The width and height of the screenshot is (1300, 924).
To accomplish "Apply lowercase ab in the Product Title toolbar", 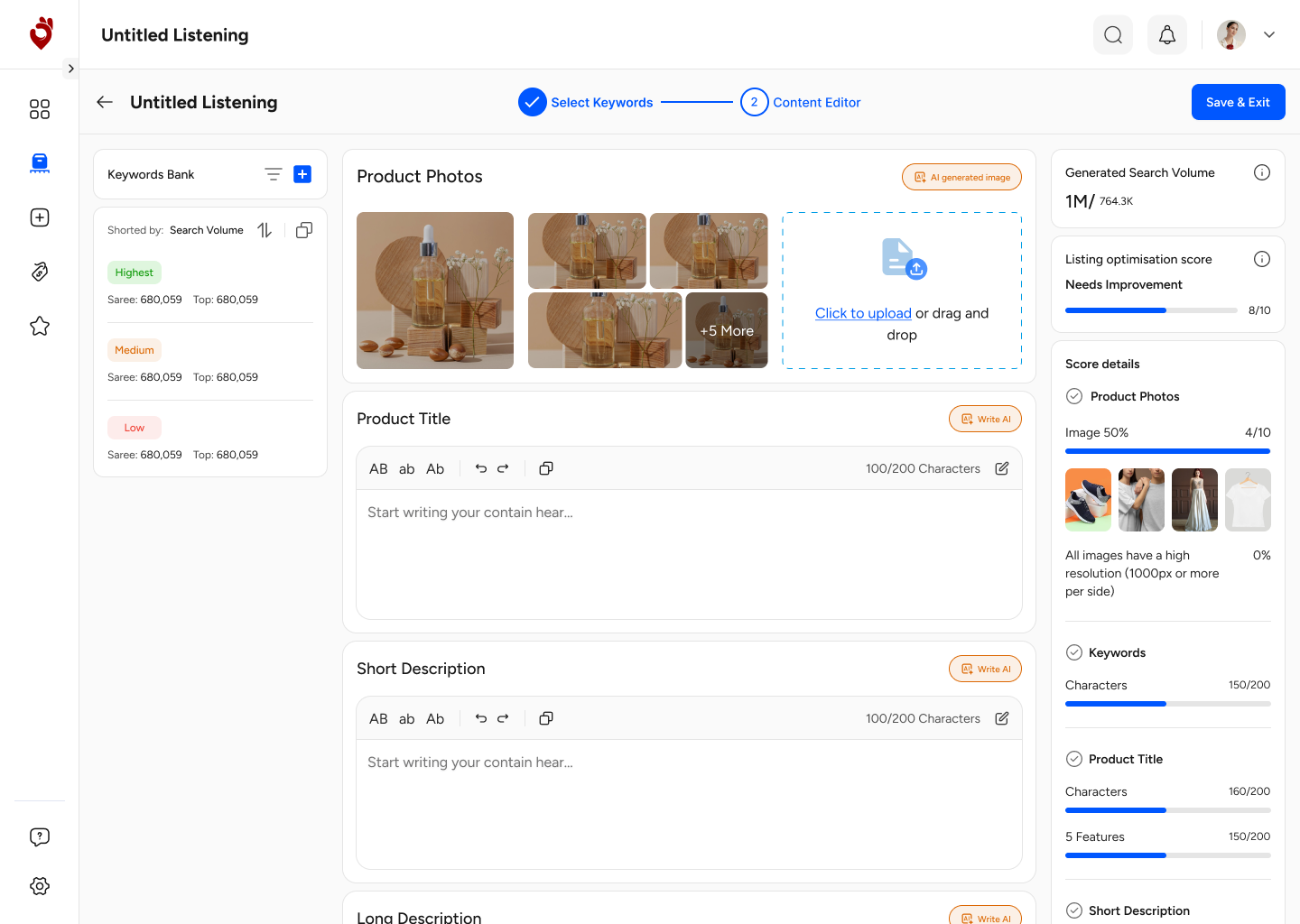I will 407,469.
